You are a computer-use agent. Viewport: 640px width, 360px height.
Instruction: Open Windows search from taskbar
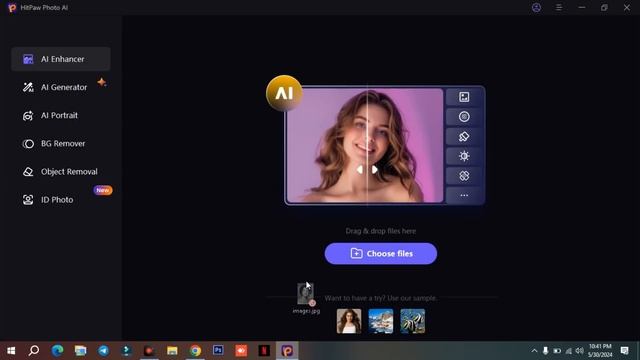(x=34, y=351)
